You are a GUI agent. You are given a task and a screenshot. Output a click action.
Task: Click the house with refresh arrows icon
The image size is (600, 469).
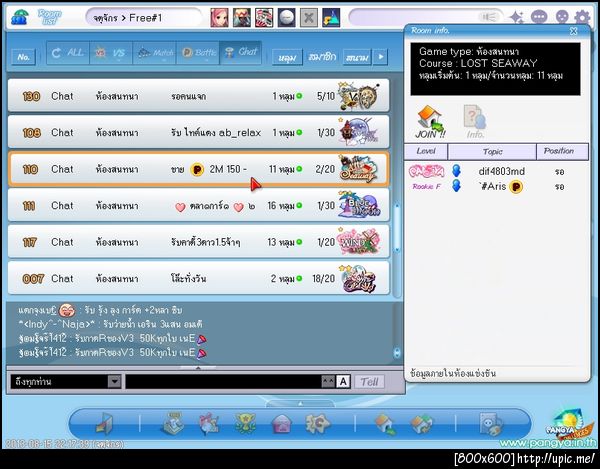click(421, 424)
